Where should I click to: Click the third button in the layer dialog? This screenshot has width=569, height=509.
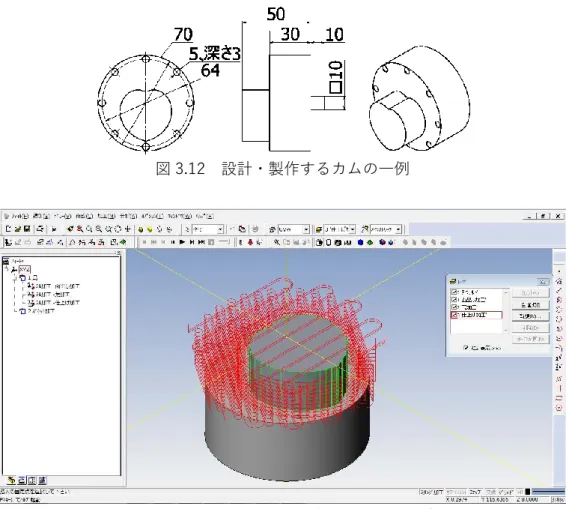531,316
